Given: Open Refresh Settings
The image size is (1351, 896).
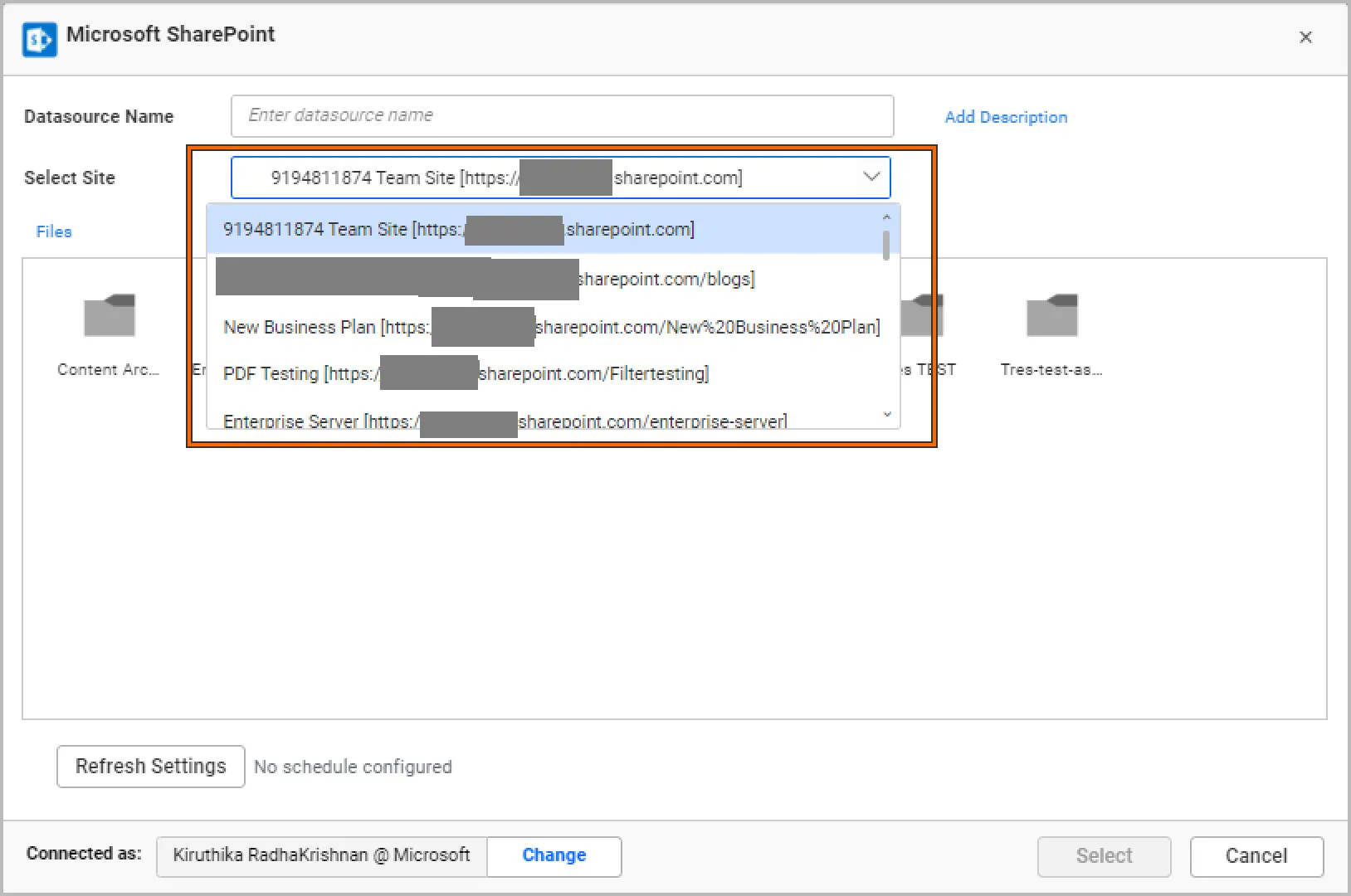Looking at the screenshot, I should (x=150, y=766).
